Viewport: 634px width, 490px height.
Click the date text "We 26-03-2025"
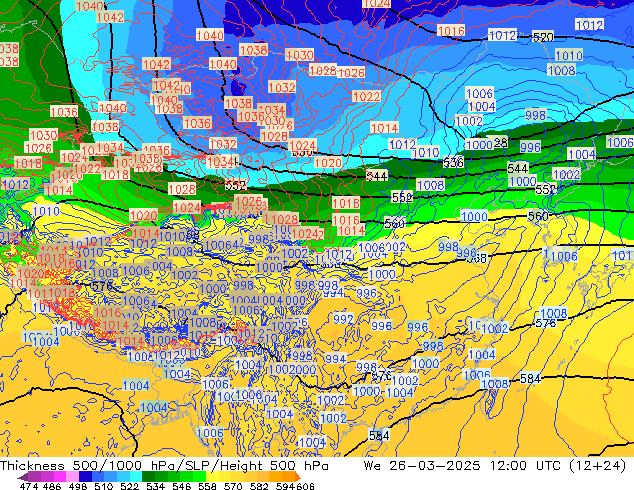pyautogui.click(x=422, y=466)
